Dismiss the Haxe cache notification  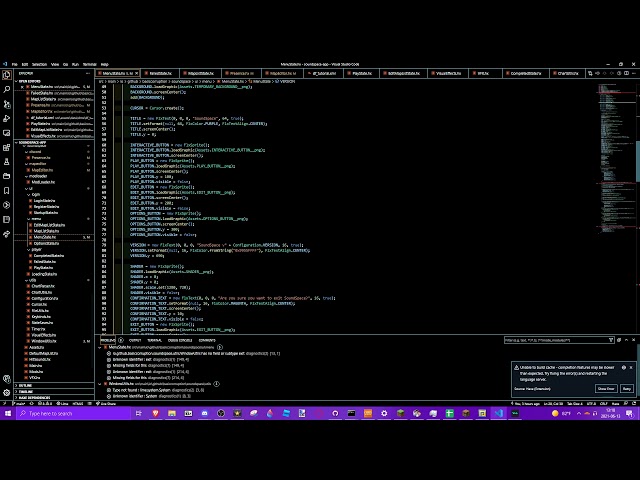coord(631,367)
